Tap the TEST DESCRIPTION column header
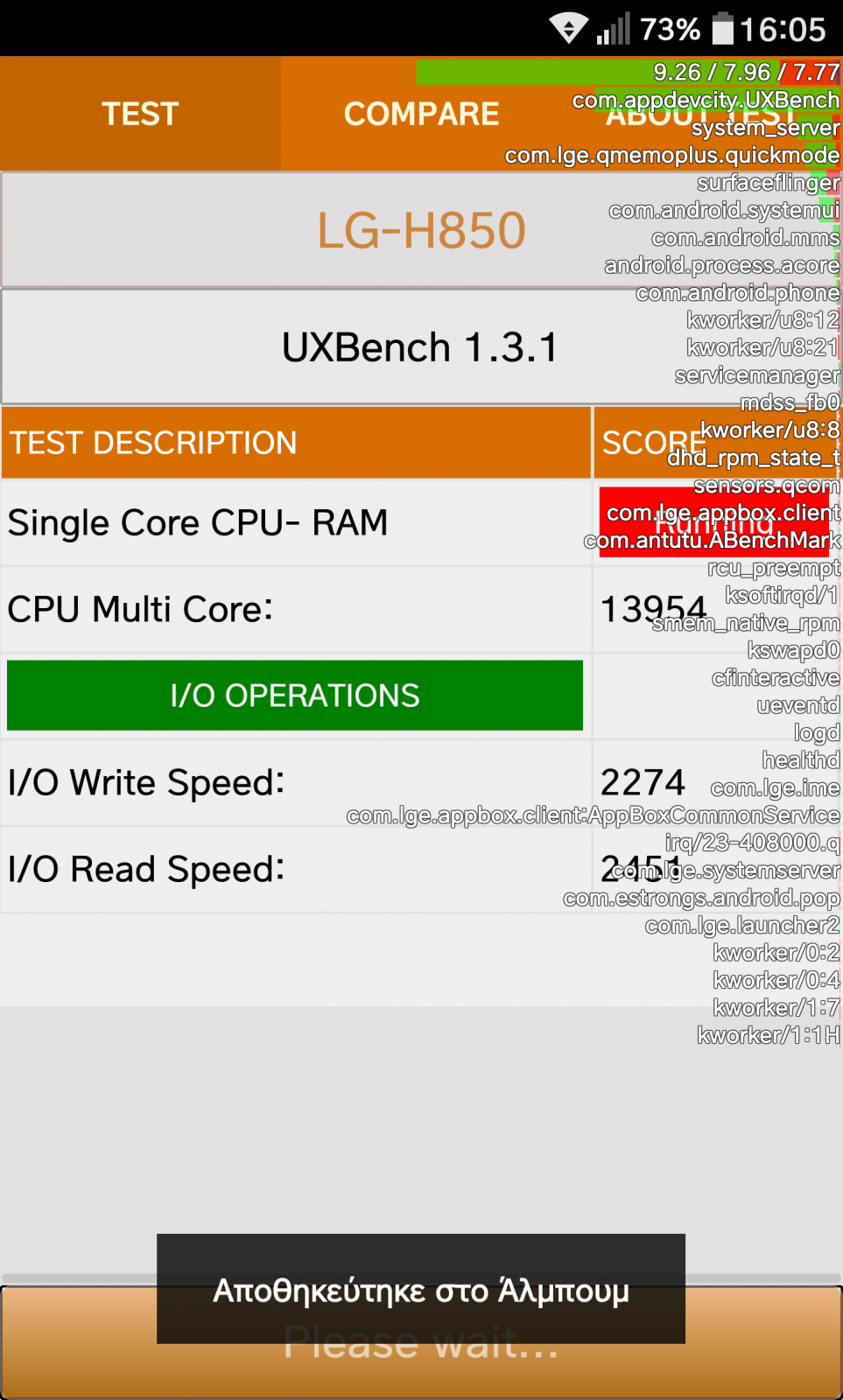Image resolution: width=843 pixels, height=1400 pixels. 296,443
